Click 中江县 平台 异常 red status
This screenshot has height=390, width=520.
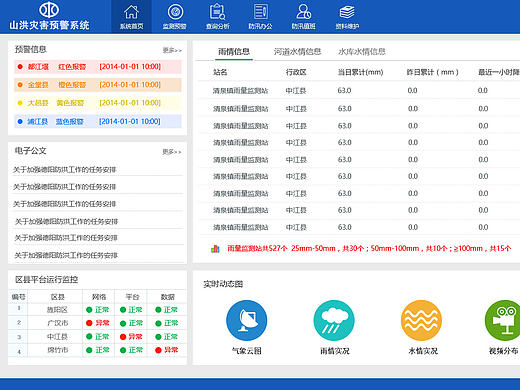[x=131, y=337]
